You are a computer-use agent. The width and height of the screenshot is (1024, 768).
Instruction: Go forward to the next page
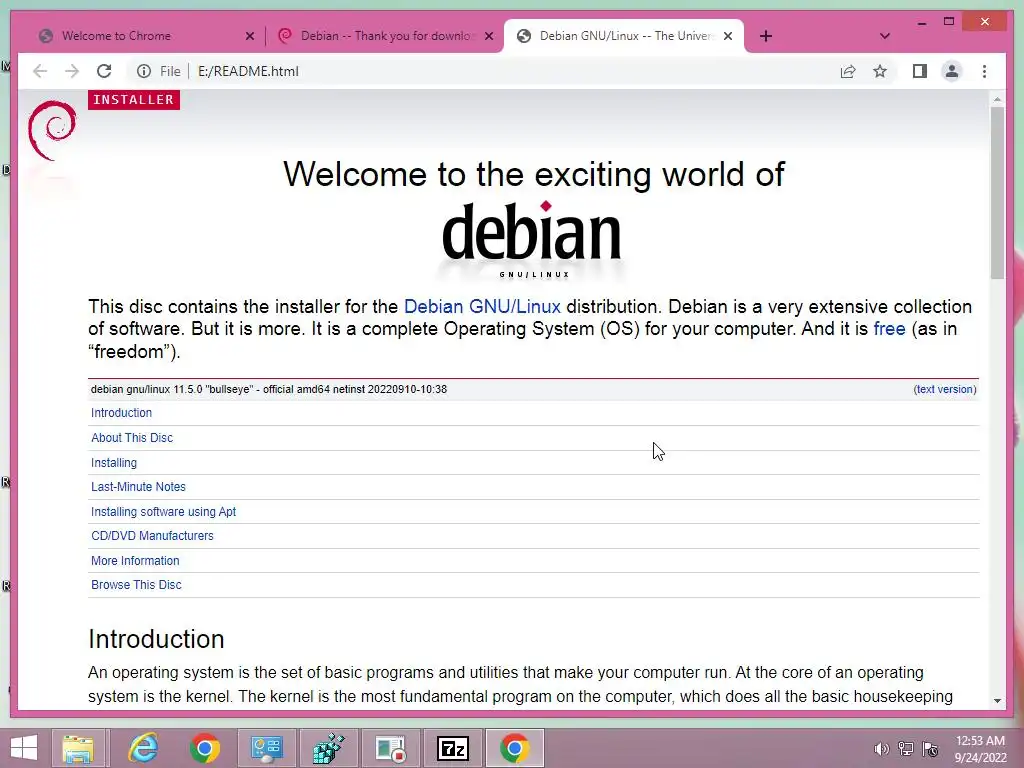[72, 71]
